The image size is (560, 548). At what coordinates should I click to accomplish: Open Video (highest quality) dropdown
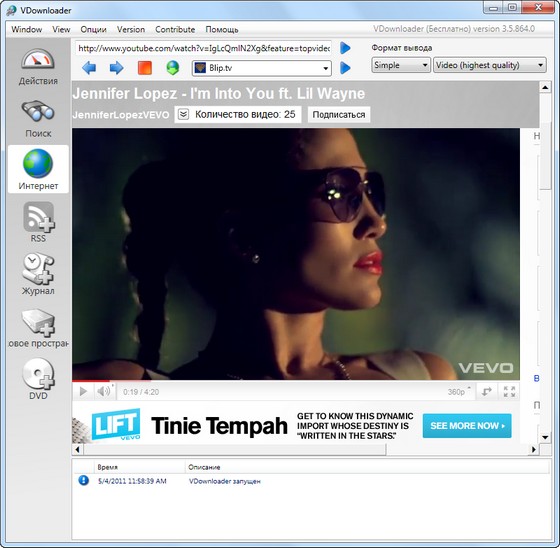pyautogui.click(x=490, y=65)
